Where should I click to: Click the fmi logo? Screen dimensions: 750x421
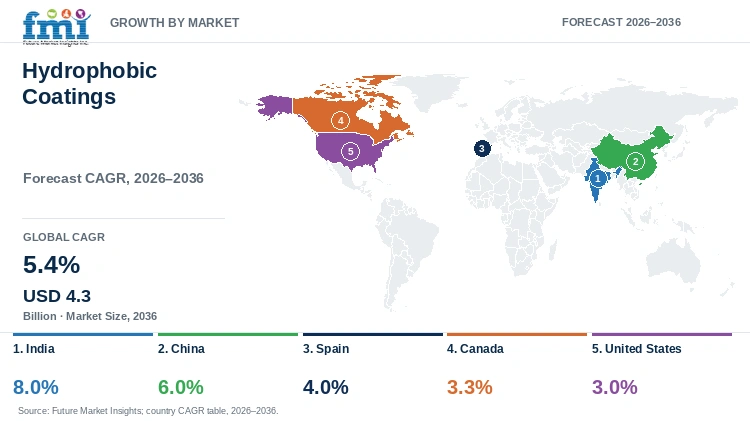click(x=56, y=27)
